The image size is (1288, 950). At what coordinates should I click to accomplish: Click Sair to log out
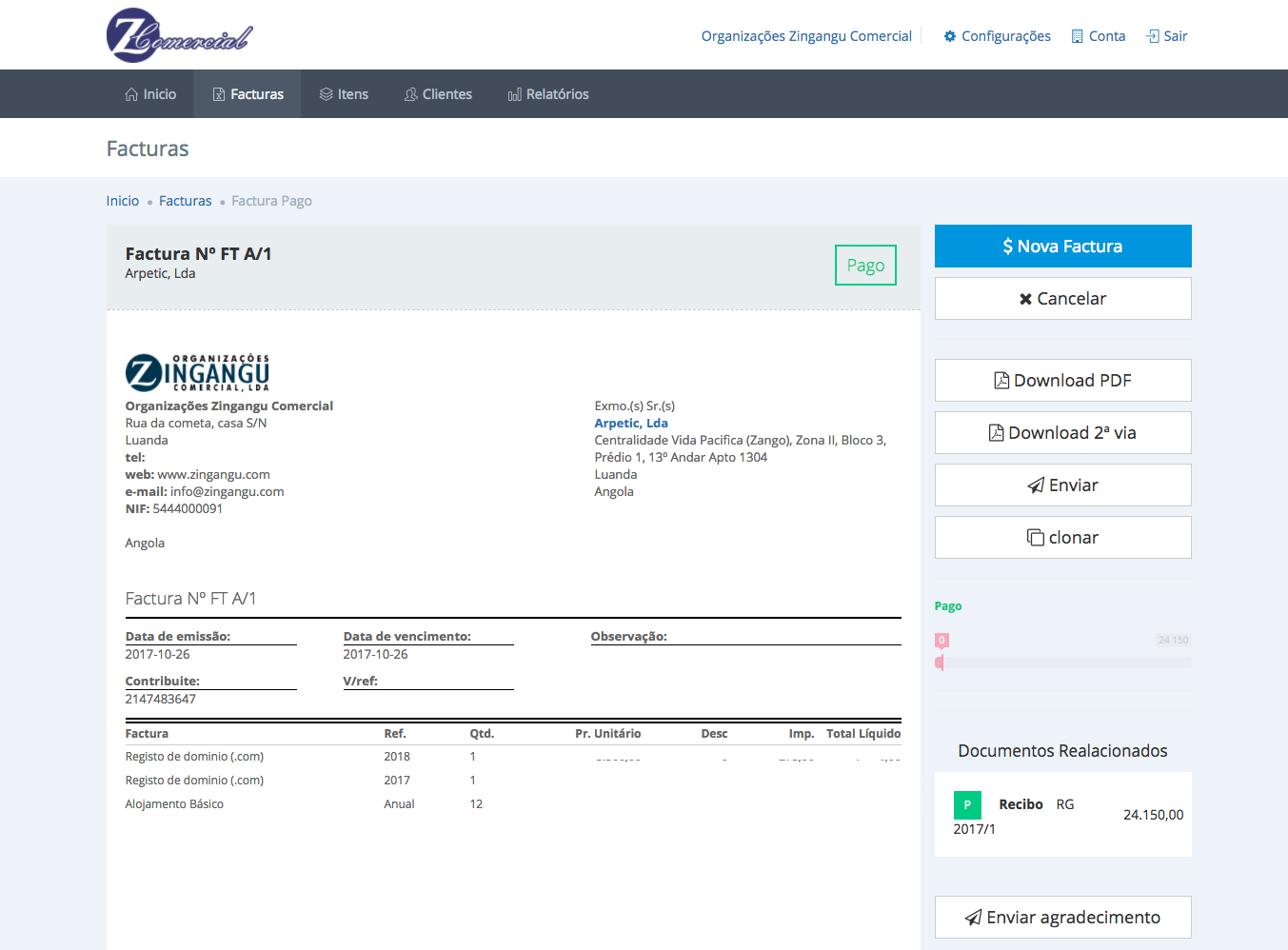tap(1166, 36)
